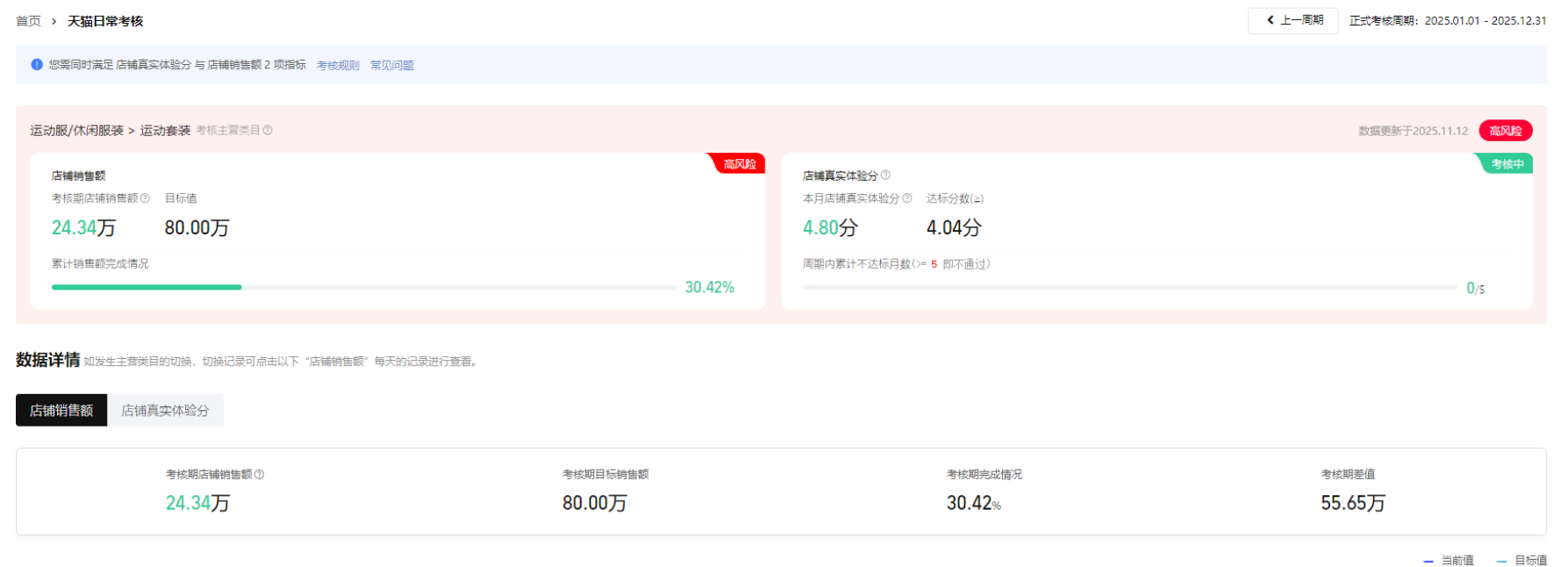Click 数据更新于2025.11.12 text
The height and width of the screenshot is (567, 1568).
1413,131
